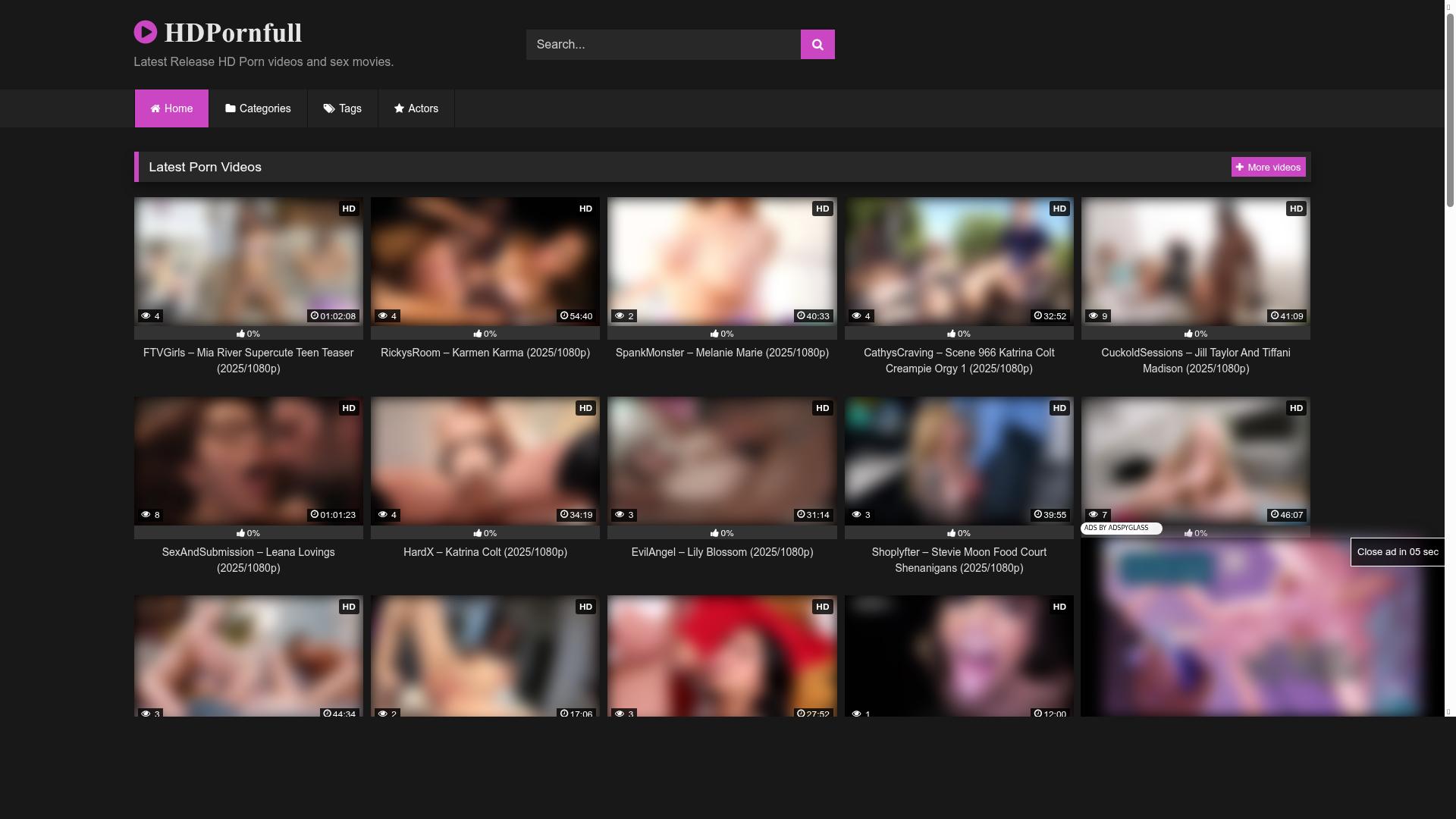1456x819 pixels.
Task: Click the thumbs-up icon under the SpankMonster video
Action: (x=714, y=334)
